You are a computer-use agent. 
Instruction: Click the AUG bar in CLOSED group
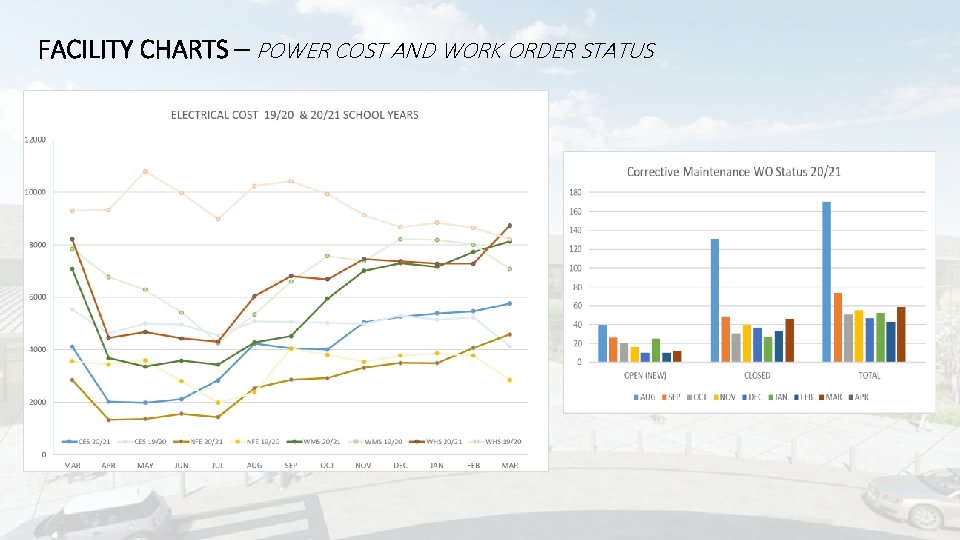[x=714, y=301]
